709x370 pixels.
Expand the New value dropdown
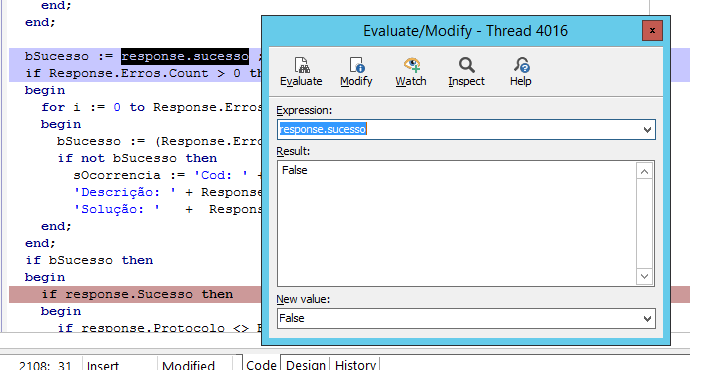tap(647, 319)
